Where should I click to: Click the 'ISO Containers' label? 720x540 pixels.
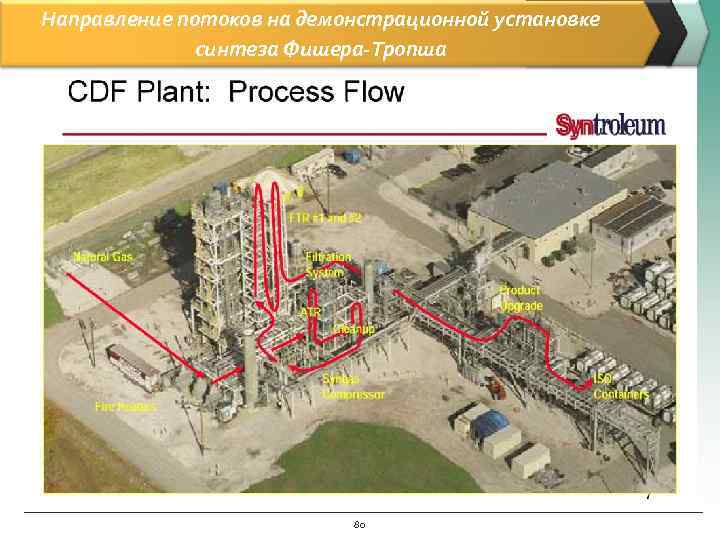621,387
